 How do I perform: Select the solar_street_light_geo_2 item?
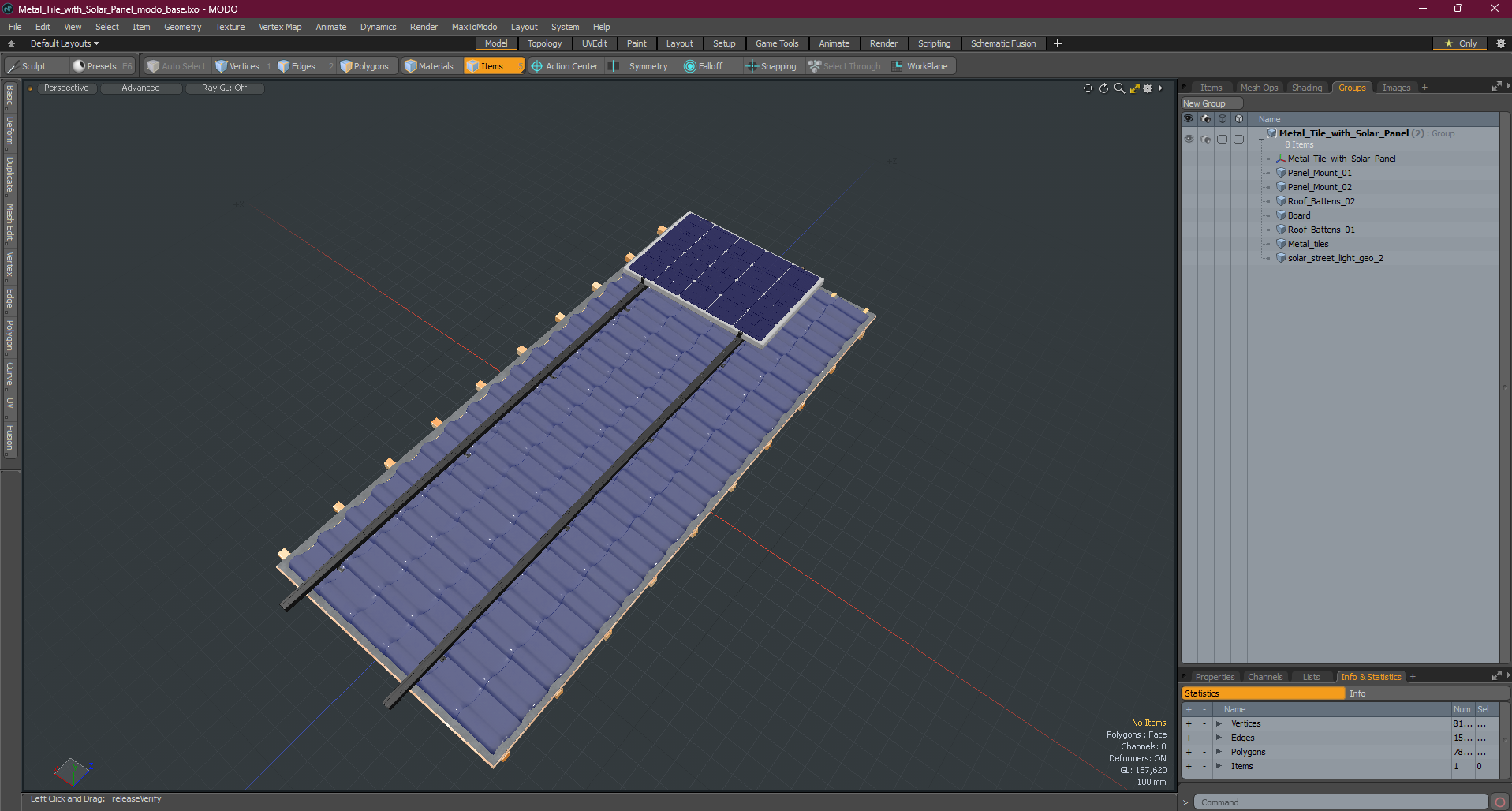coord(1335,258)
